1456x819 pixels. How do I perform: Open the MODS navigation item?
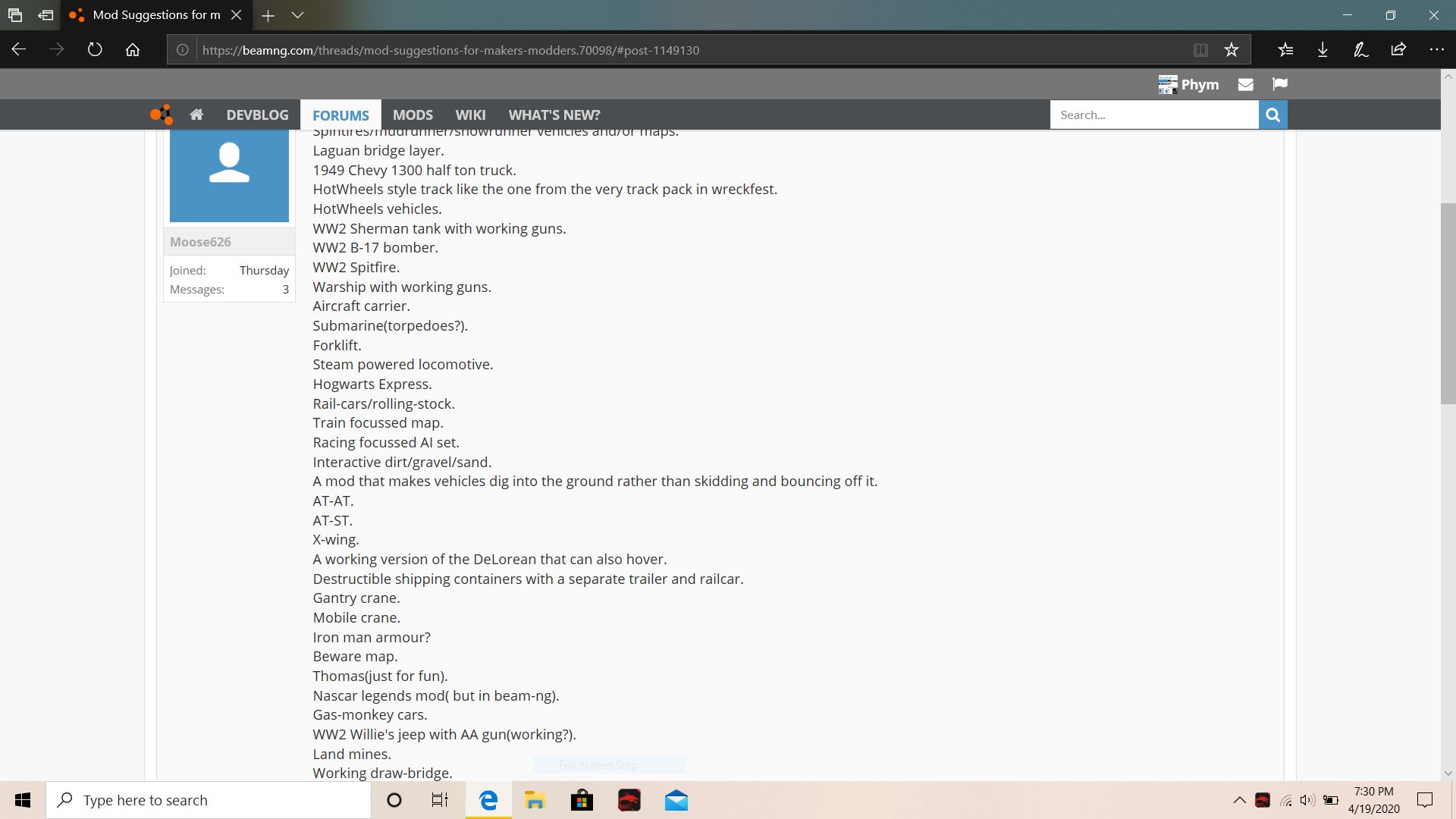[413, 115]
